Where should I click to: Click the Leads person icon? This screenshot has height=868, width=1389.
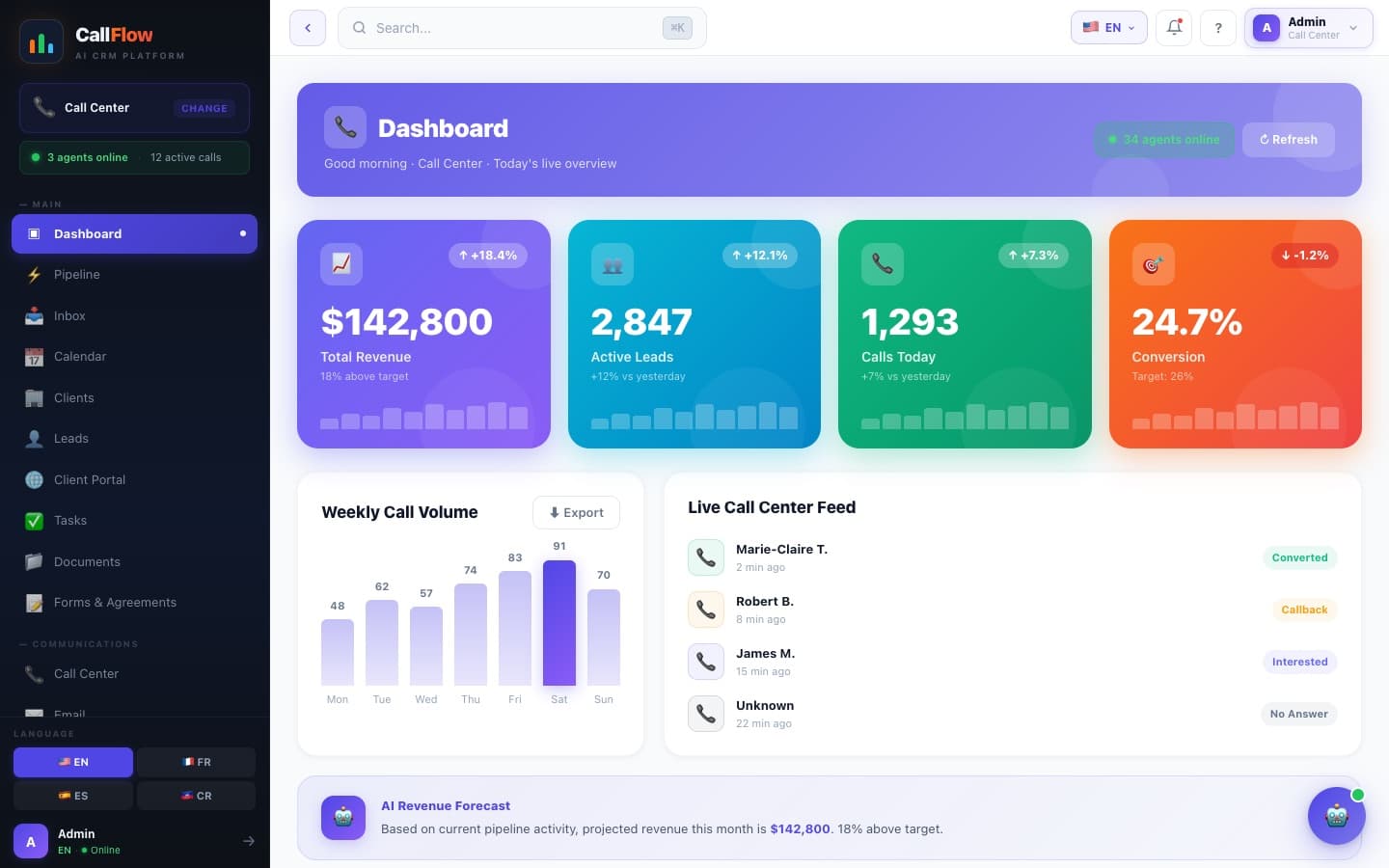[x=34, y=439]
